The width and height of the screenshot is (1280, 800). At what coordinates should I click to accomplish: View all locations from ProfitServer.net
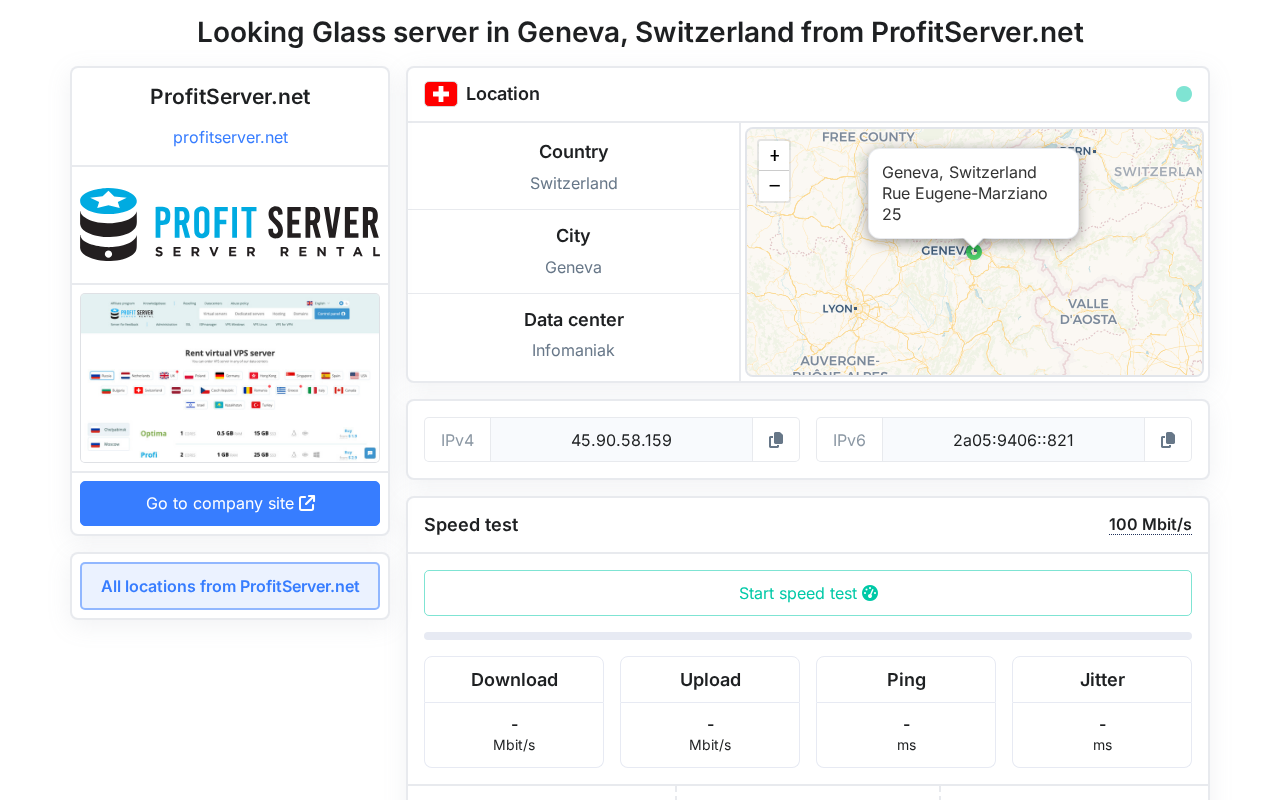pos(230,586)
